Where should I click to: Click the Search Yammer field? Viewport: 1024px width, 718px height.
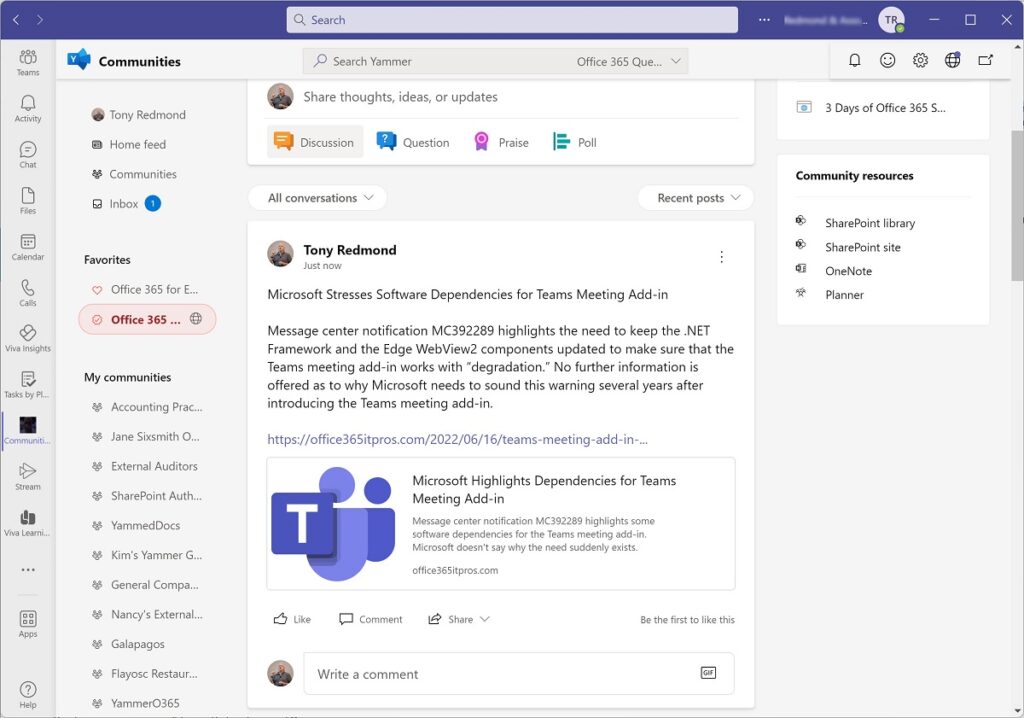point(434,61)
